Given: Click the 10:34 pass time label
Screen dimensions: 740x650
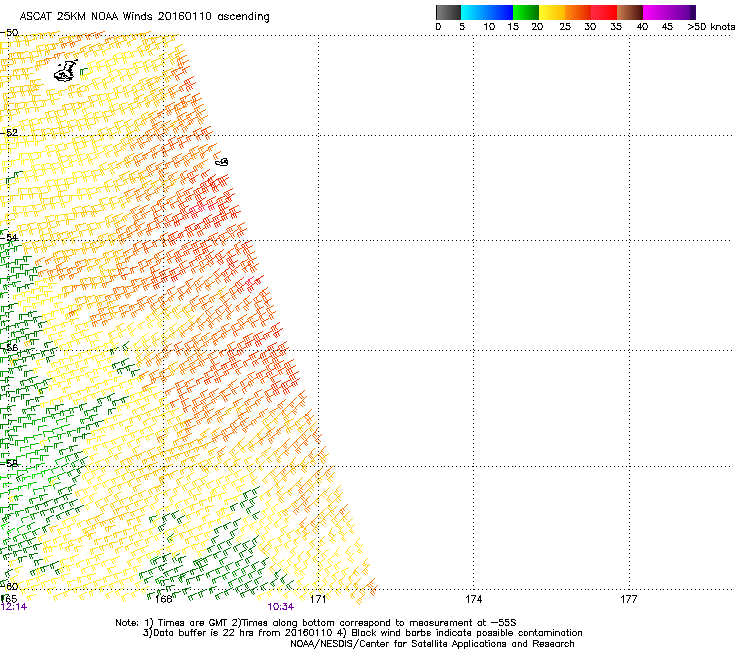Looking at the screenshot, I should pos(281,607).
